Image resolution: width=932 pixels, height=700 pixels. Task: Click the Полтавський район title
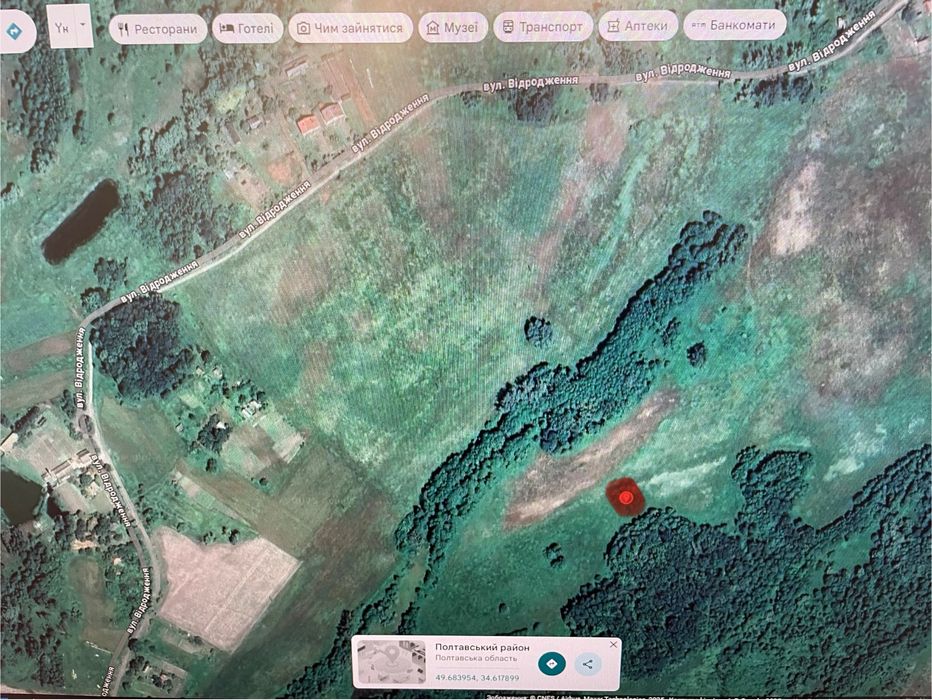[482, 647]
